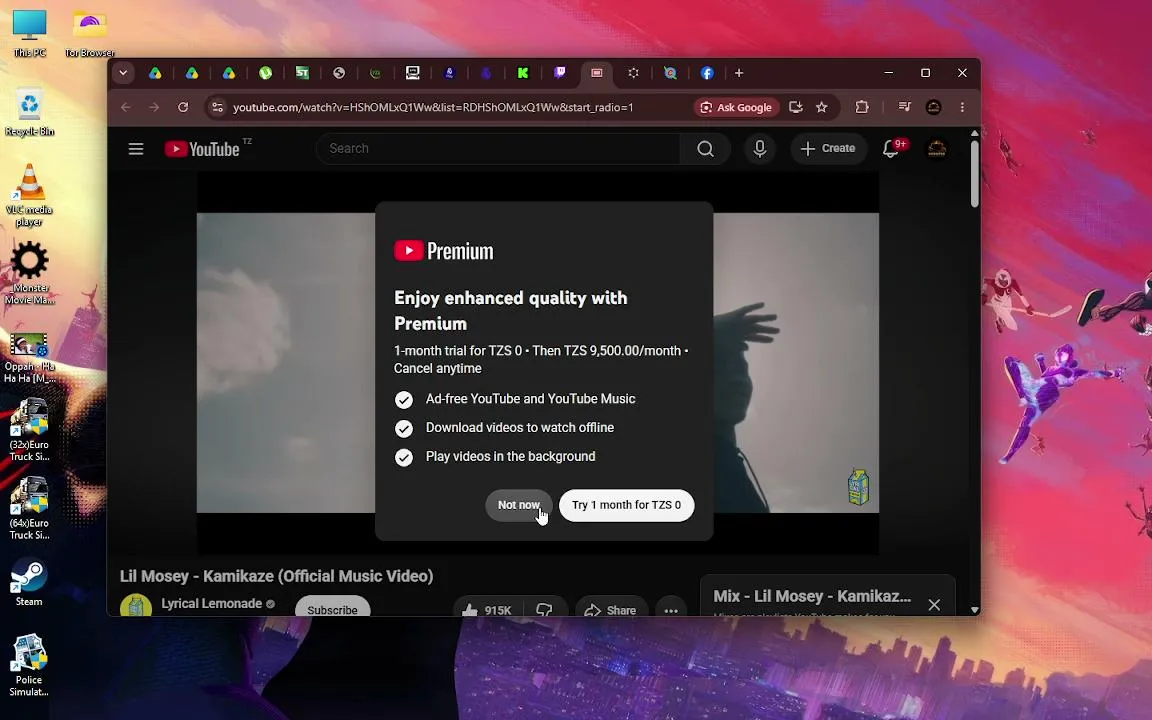Select the Steam desktop shortcut

click(29, 582)
